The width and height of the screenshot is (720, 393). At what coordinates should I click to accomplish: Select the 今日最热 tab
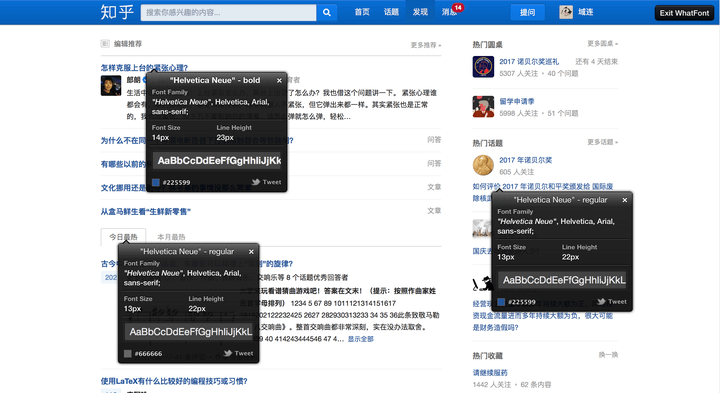123,237
